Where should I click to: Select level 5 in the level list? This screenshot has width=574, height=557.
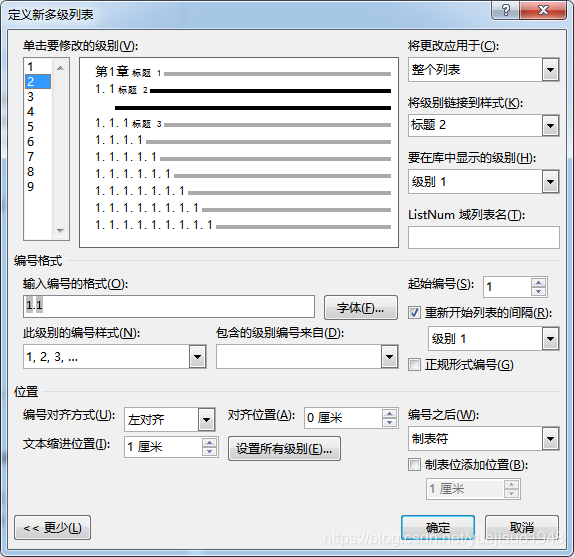38,127
